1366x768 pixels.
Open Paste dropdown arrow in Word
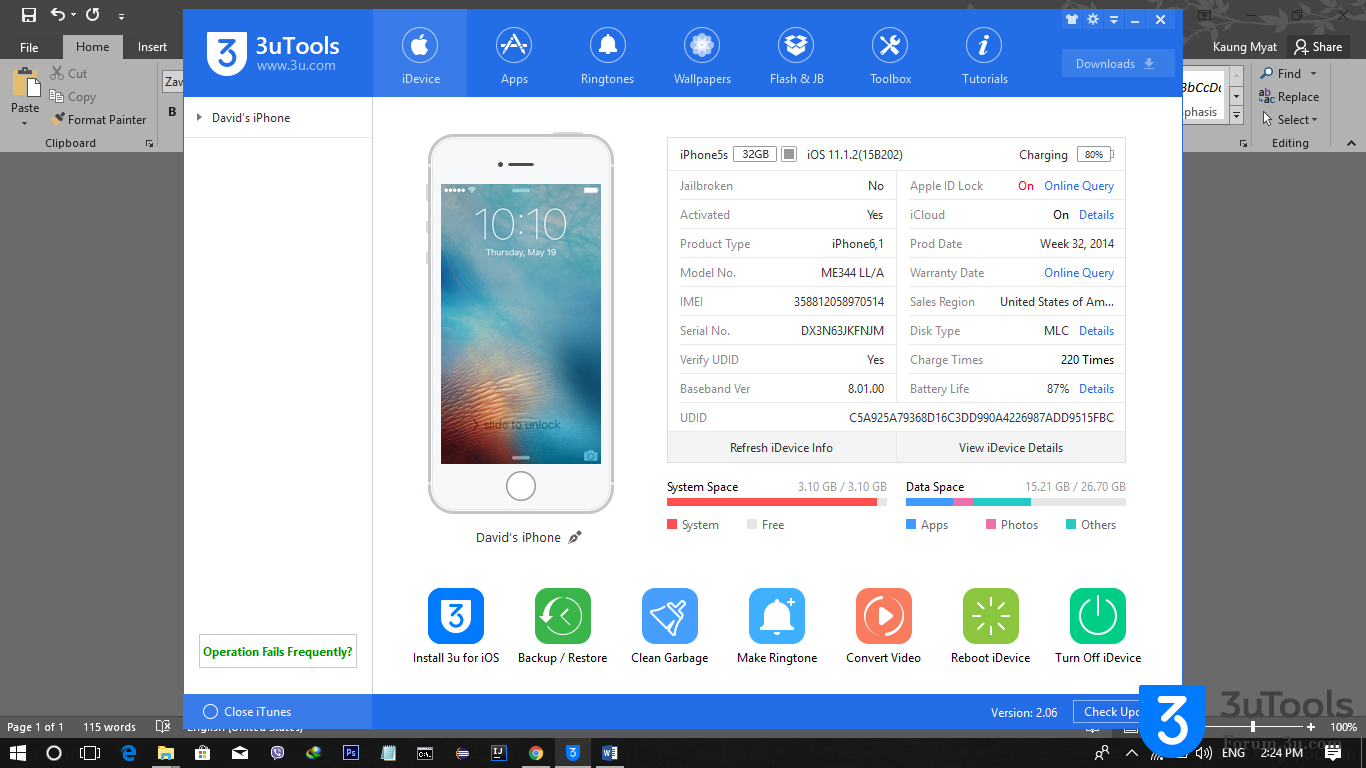point(25,124)
